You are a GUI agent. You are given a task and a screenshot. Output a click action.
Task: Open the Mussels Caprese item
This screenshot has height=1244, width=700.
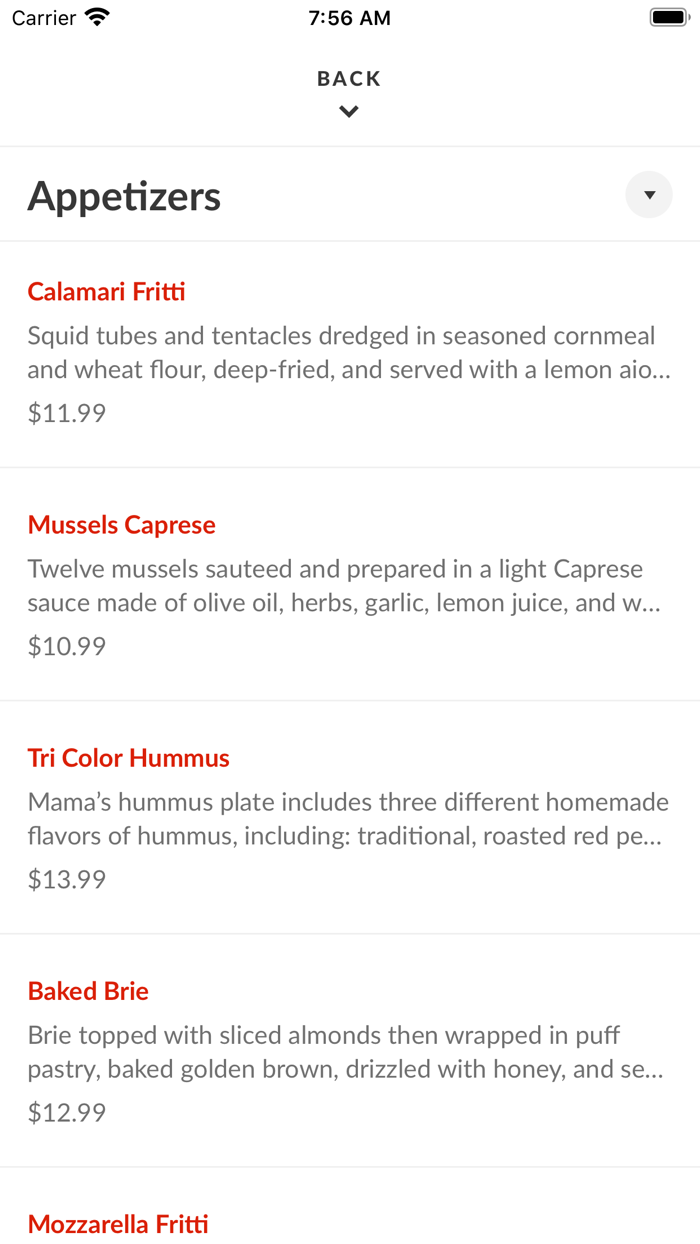click(121, 524)
